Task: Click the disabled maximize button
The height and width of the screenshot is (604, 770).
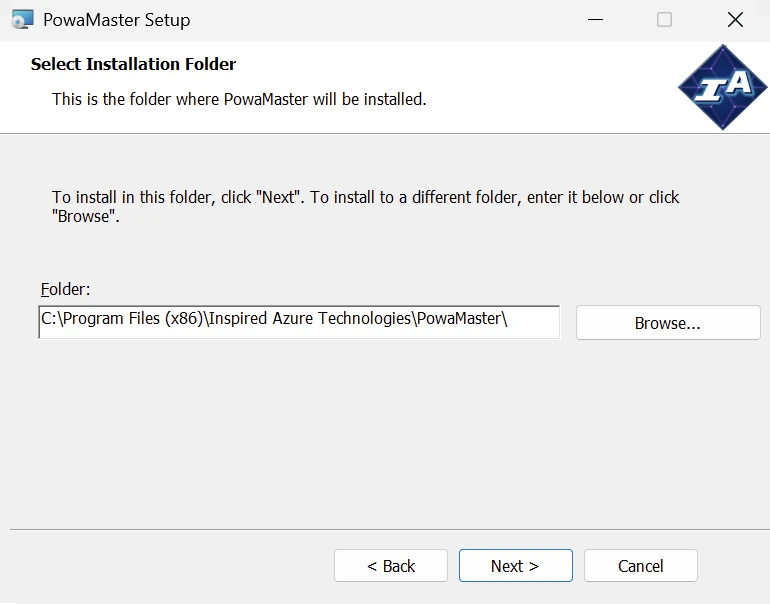Action: (x=664, y=20)
